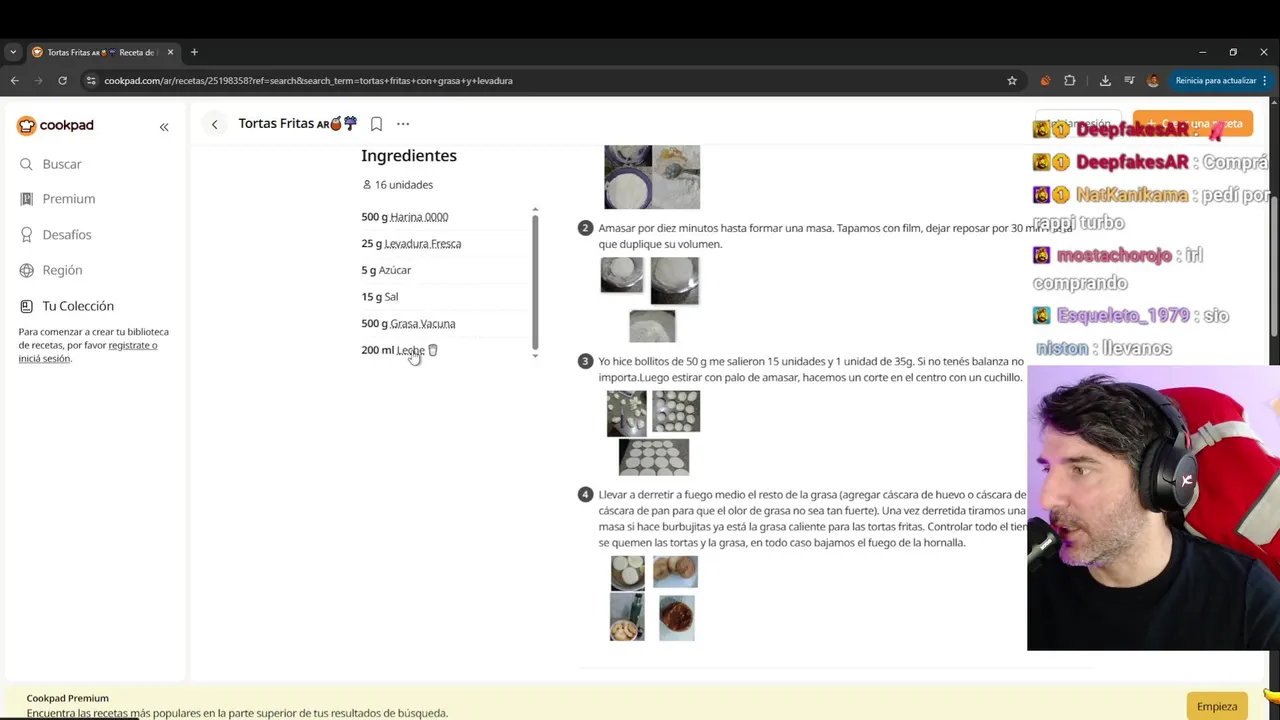This screenshot has width=1280, height=720.
Task: Click the trash icon next to Leche
Action: (x=433, y=350)
